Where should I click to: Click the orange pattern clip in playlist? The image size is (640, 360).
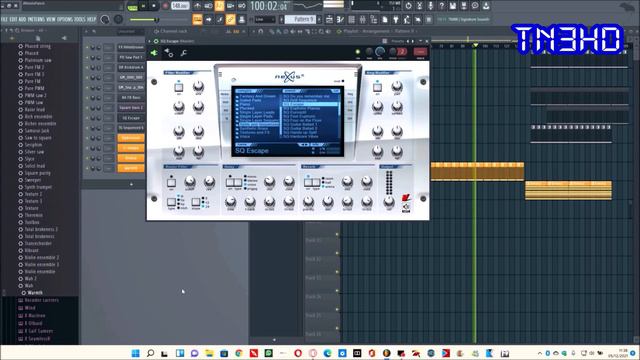[x=477, y=171]
